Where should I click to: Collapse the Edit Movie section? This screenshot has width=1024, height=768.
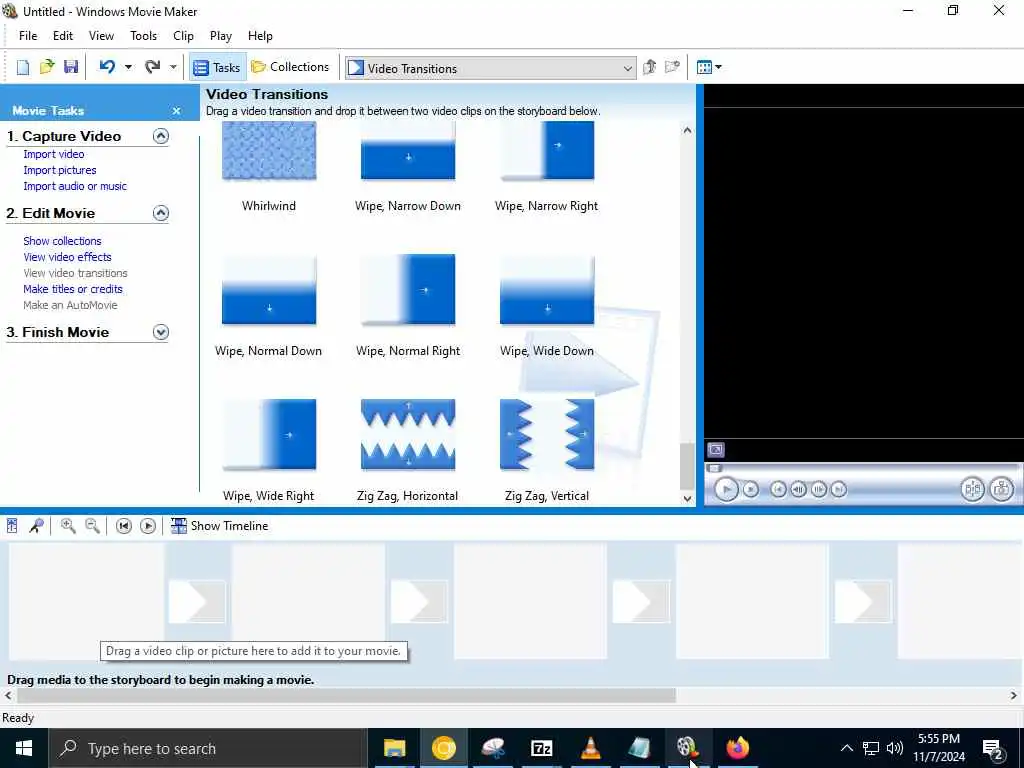point(161,213)
